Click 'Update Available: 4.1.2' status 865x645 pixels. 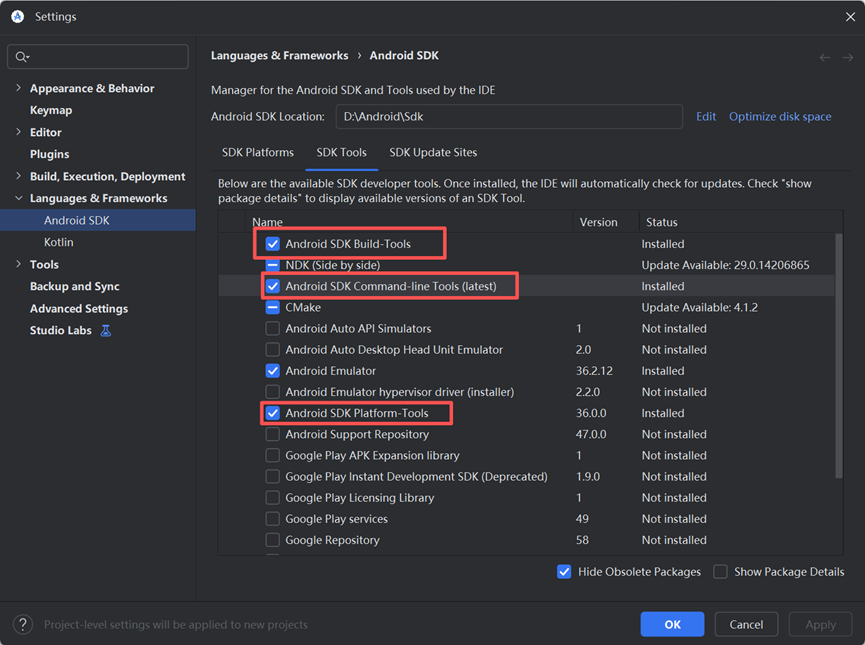(x=700, y=307)
